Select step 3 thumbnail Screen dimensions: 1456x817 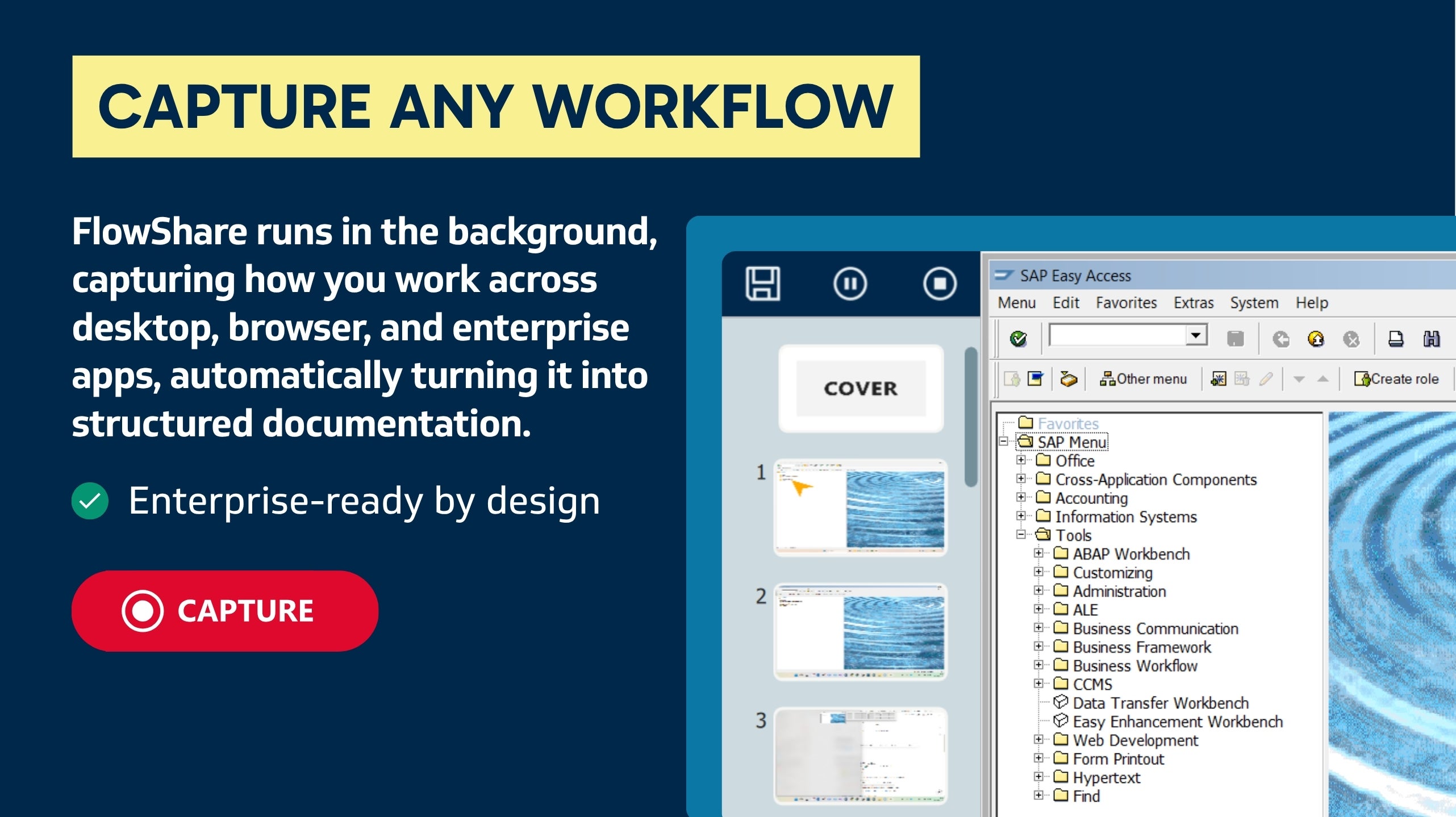(860, 755)
